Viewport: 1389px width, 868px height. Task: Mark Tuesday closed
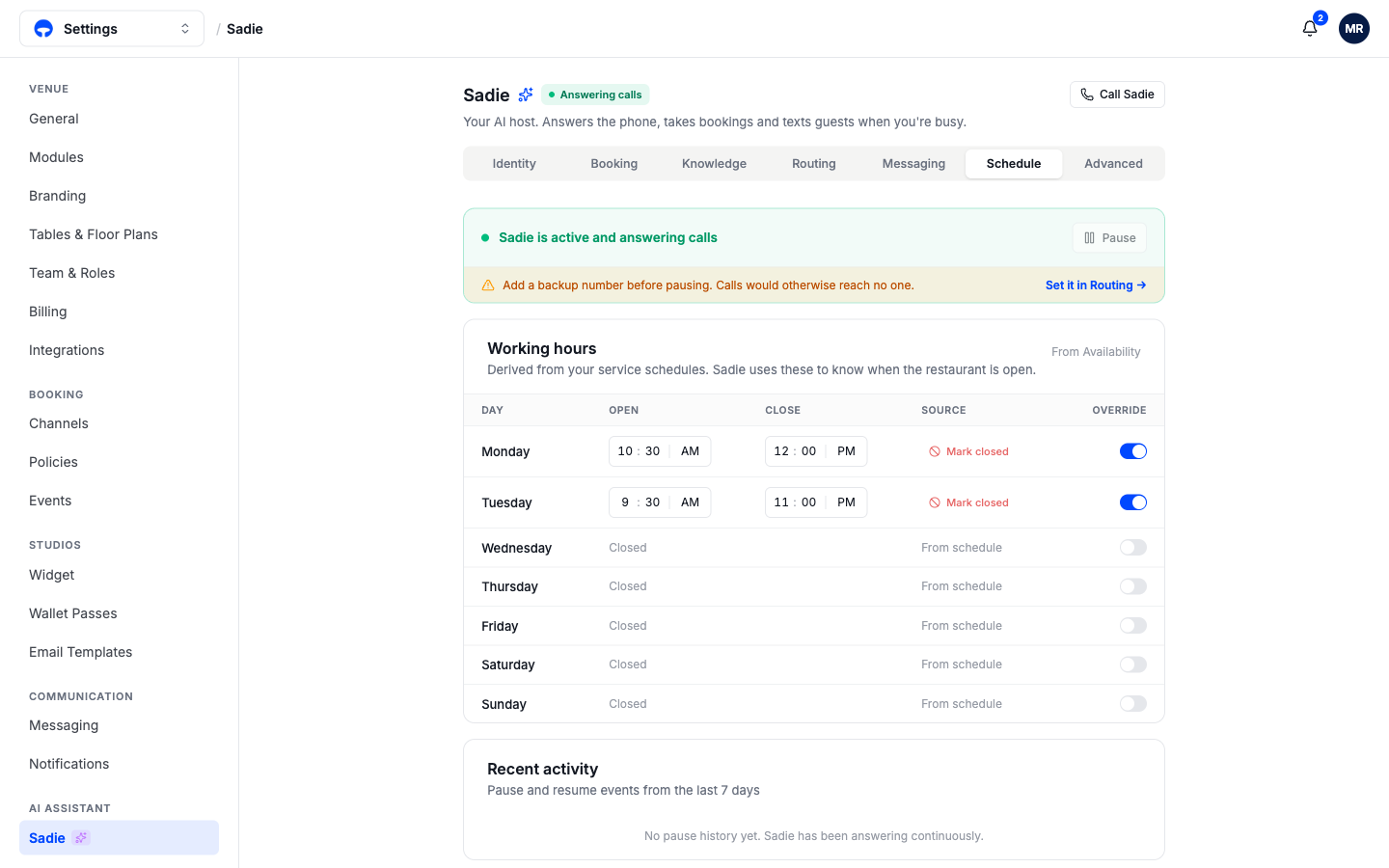[968, 502]
